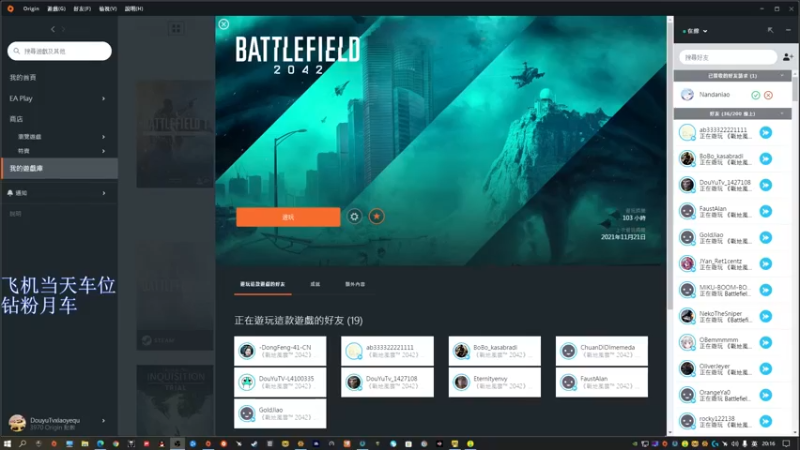Open ChuanDiDimemeda friend card

point(602,351)
